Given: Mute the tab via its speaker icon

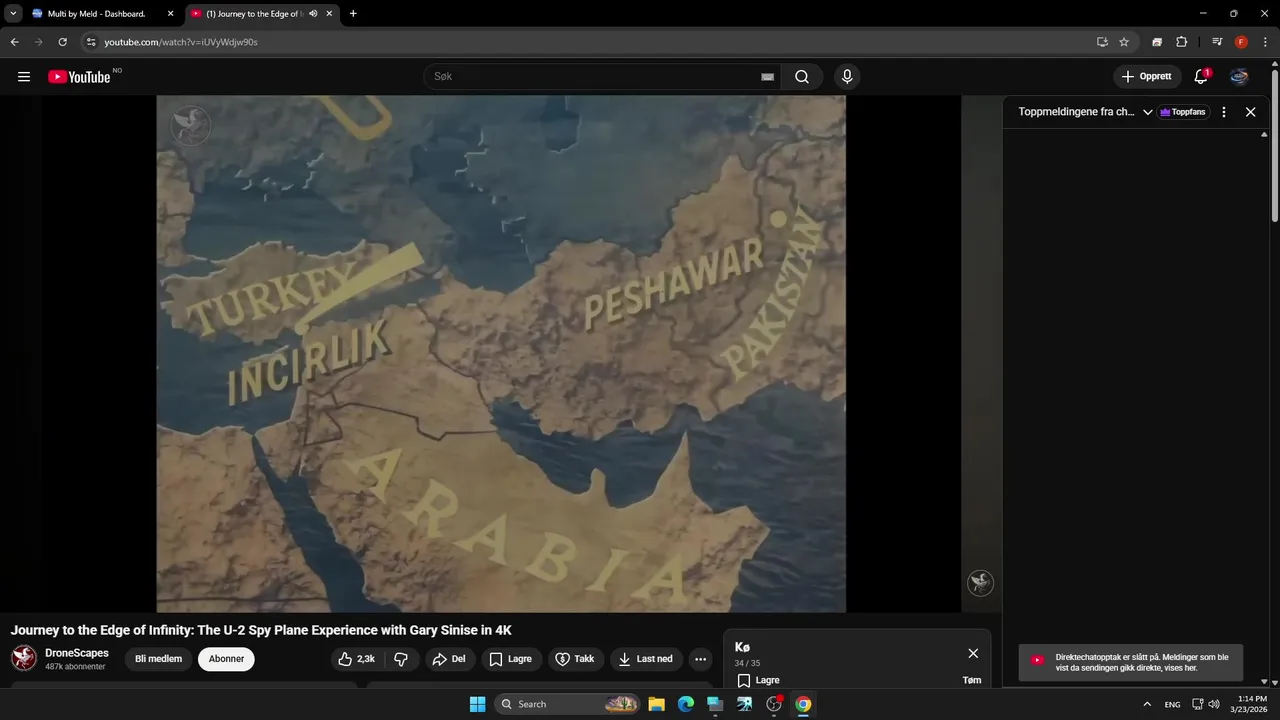Looking at the screenshot, I should click(x=314, y=14).
